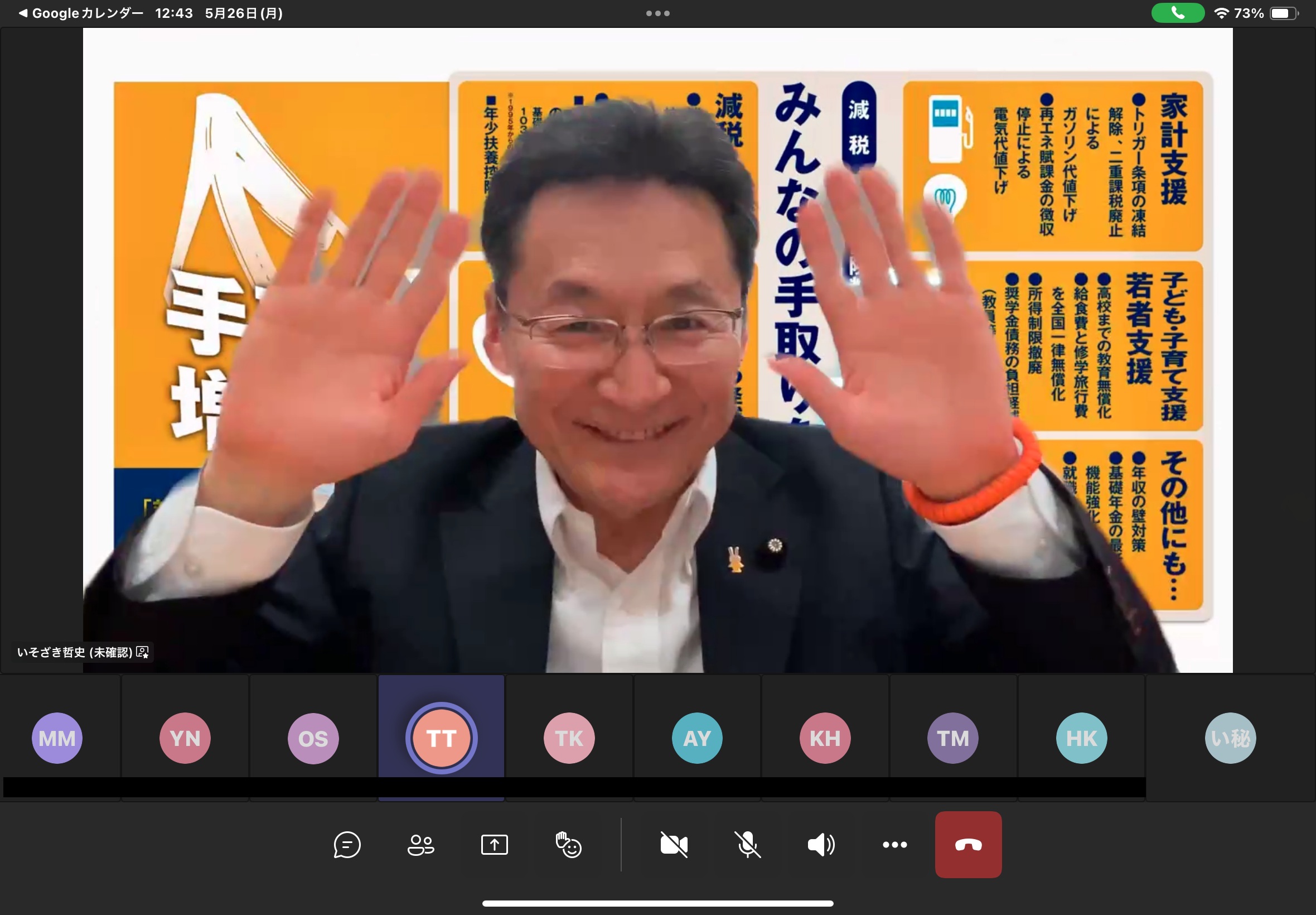Toggle the speaker audio output
Image resolution: width=1316 pixels, height=915 pixels.
point(821,845)
